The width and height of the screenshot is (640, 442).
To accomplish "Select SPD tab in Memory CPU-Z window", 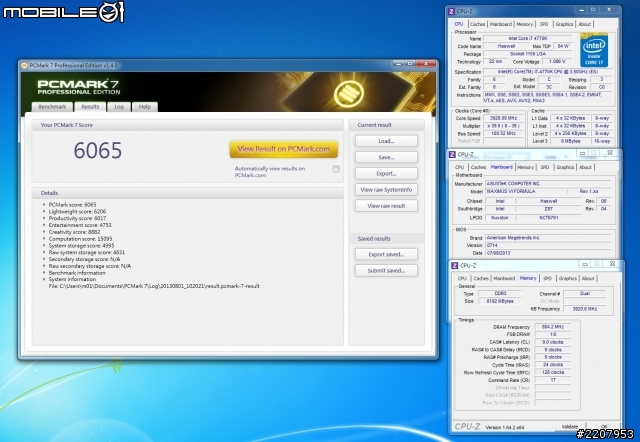I will [547, 278].
